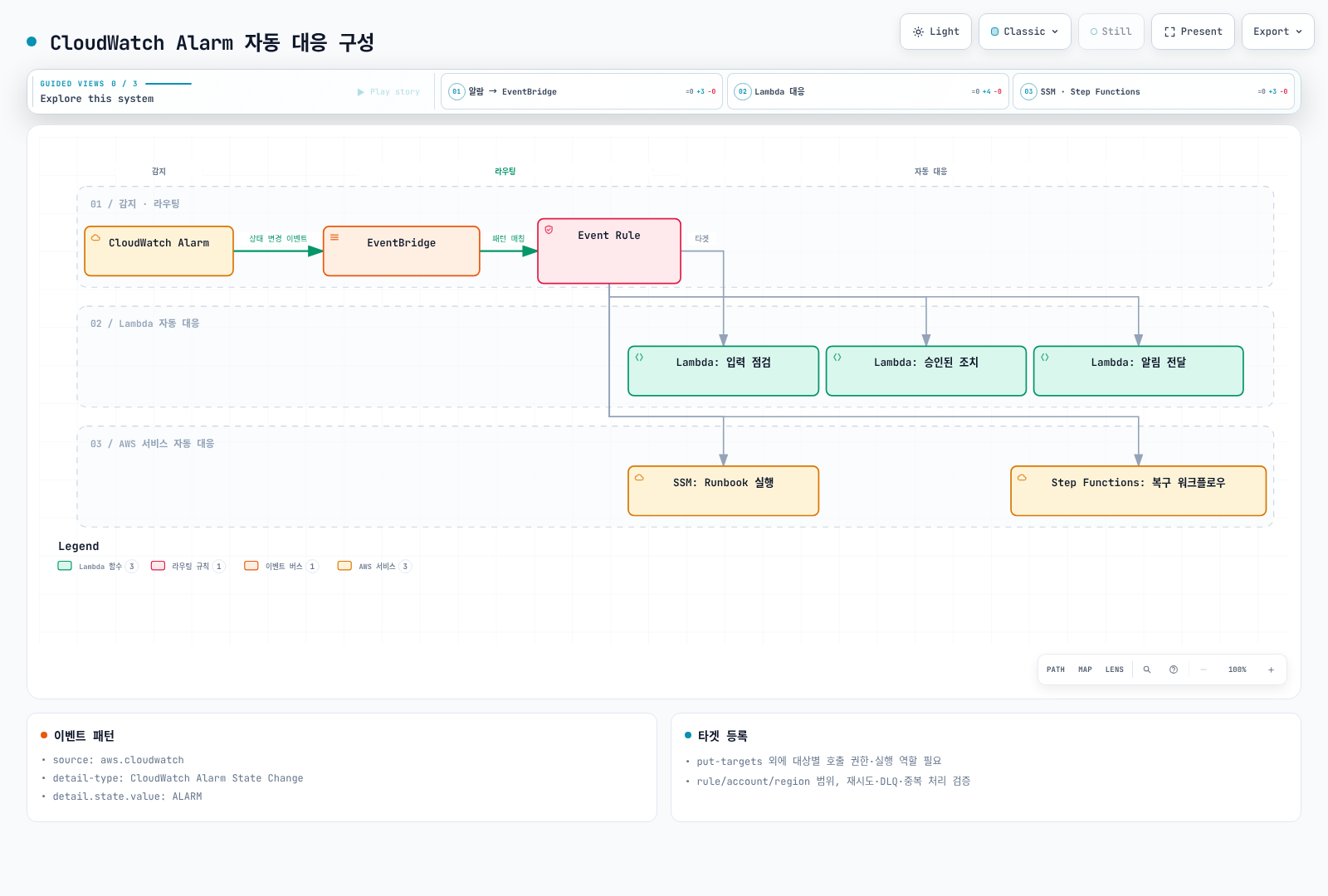Screen dimensions: 1328x896
Task: Open the Classic style dropdown
Action: (1025, 32)
